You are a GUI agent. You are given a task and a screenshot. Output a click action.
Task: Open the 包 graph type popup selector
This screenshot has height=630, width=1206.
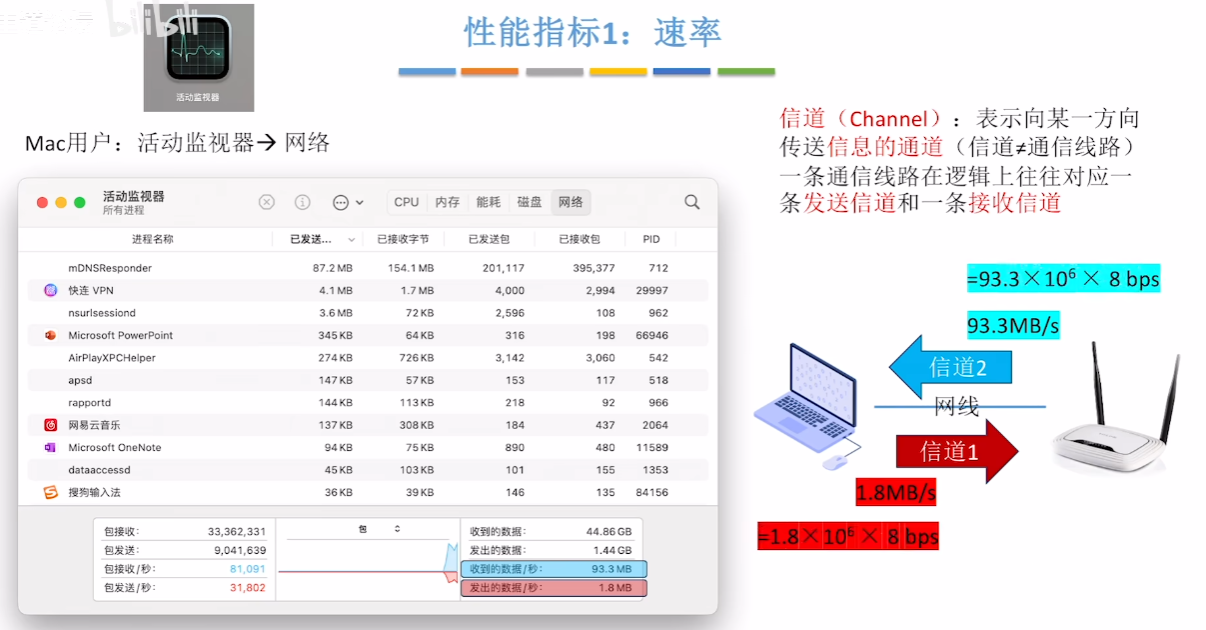[x=380, y=529]
